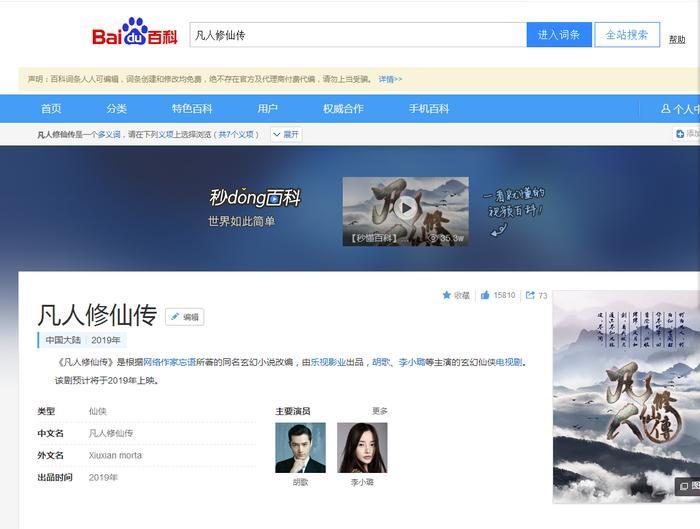This screenshot has height=529, width=700.
Task: Open the 李小璐 link in the summary
Action: tap(412, 362)
